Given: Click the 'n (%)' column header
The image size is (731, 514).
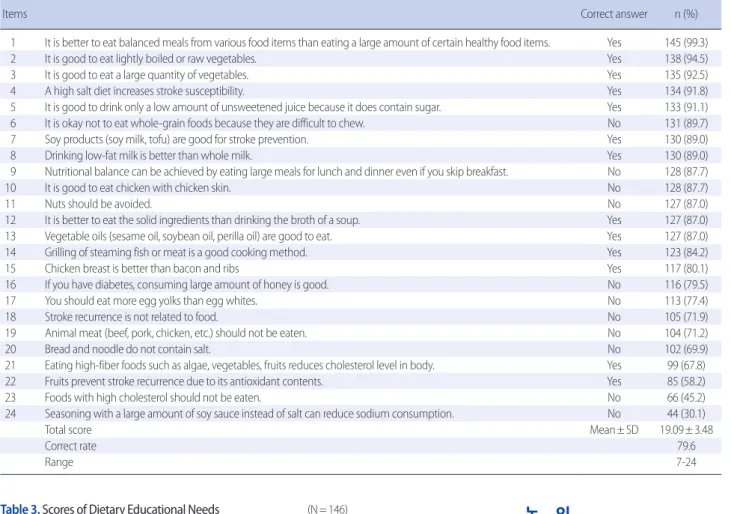Looking at the screenshot, I should (686, 14).
